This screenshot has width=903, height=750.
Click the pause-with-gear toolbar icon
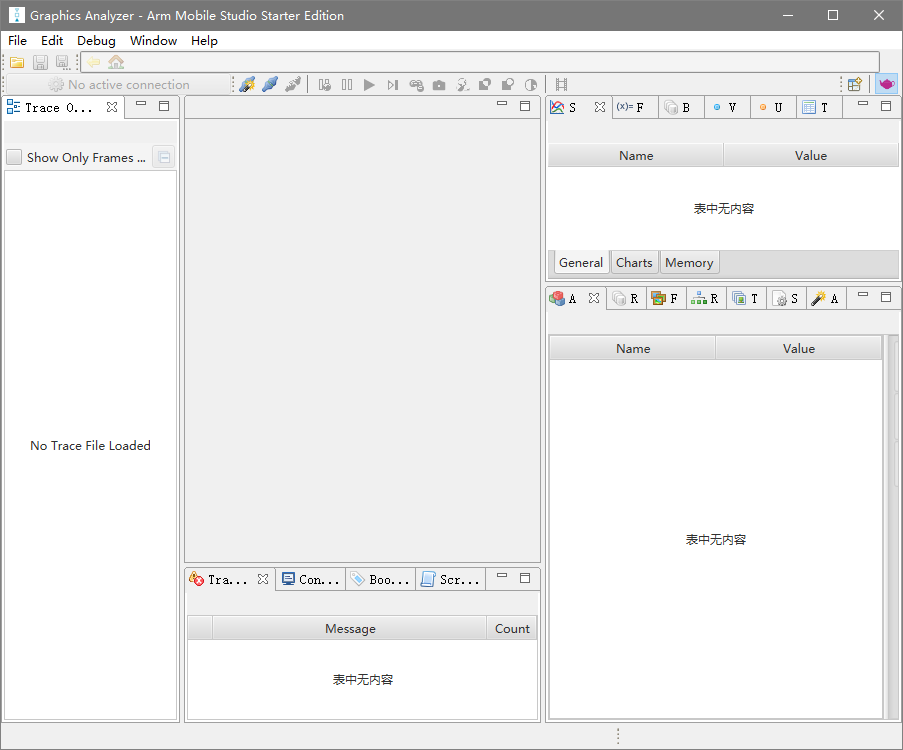point(325,85)
